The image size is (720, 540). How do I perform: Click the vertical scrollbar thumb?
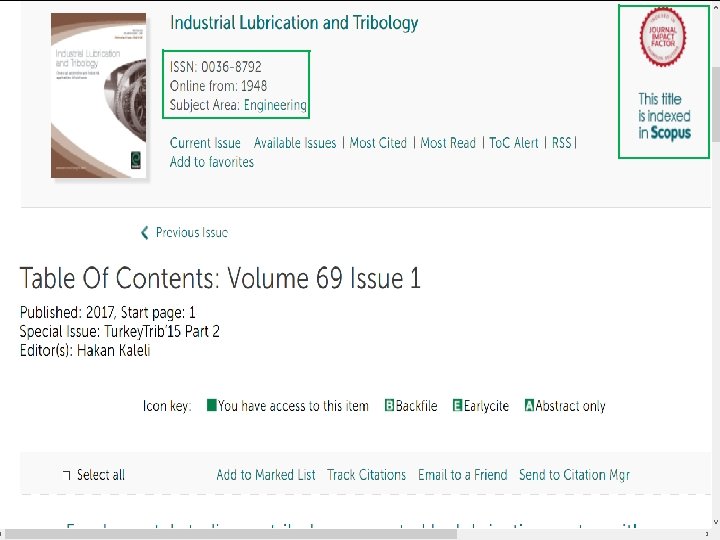716,105
